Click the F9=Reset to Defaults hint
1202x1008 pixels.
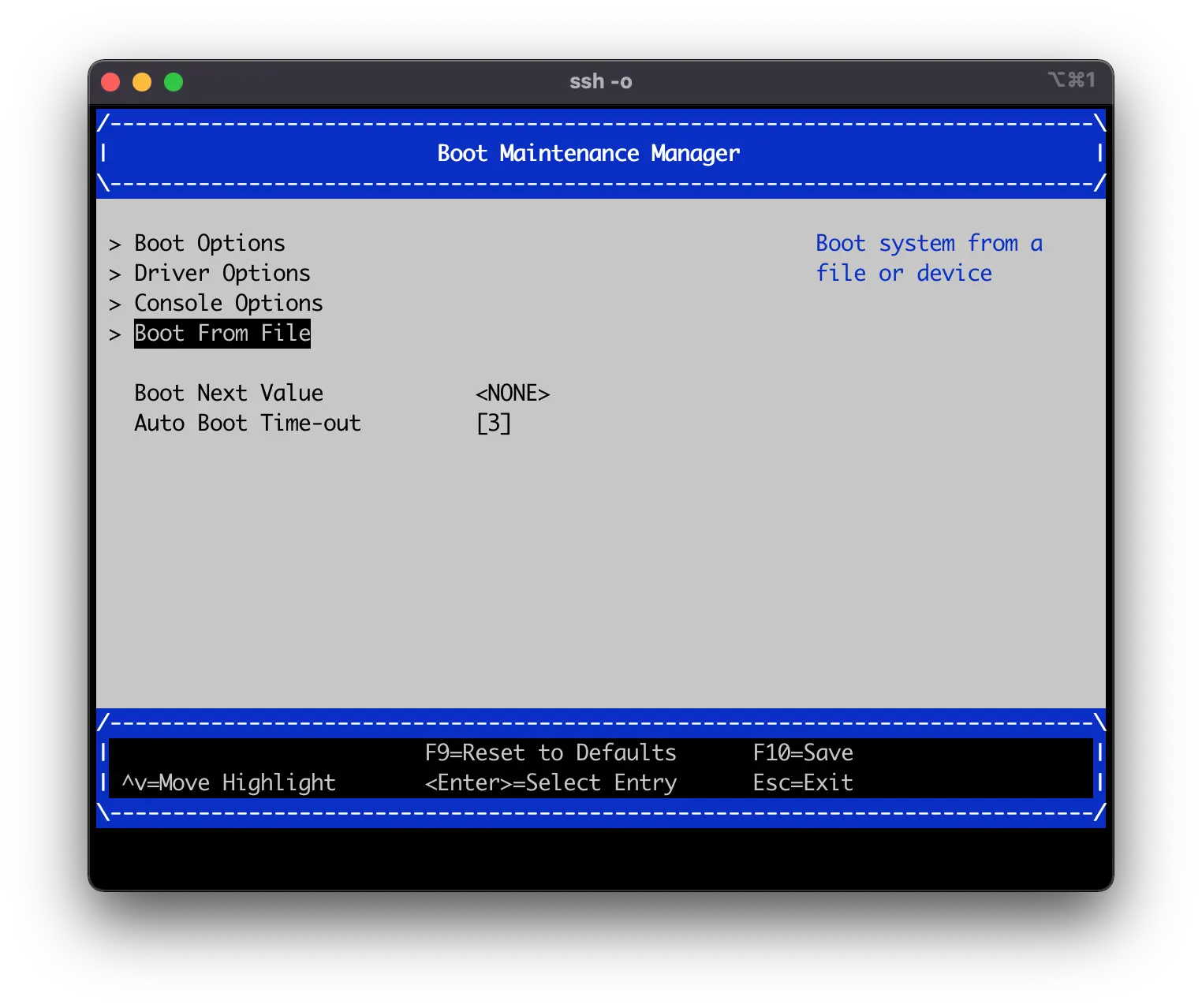[551, 753]
